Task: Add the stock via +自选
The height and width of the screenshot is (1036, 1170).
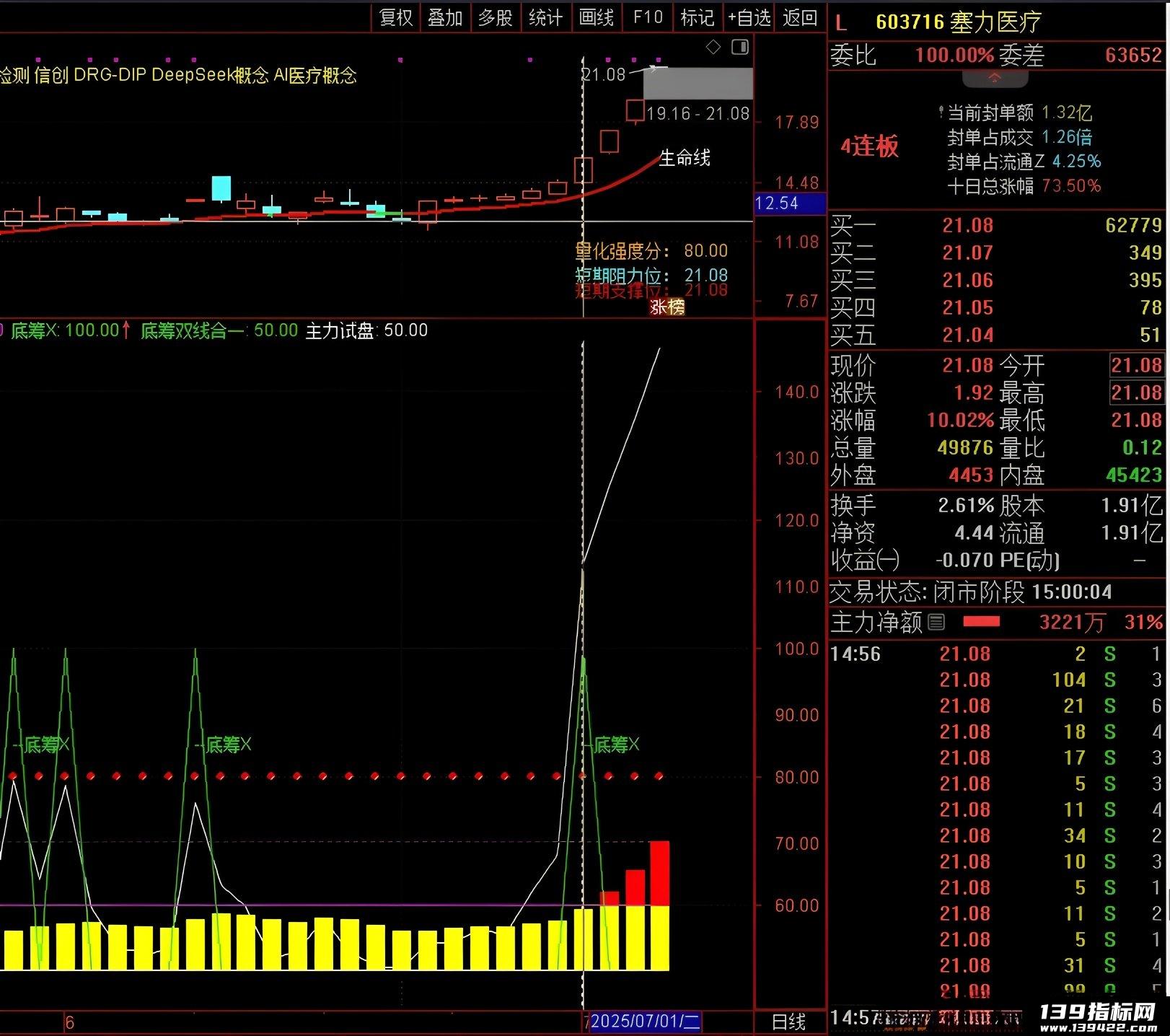Action: pos(749,17)
